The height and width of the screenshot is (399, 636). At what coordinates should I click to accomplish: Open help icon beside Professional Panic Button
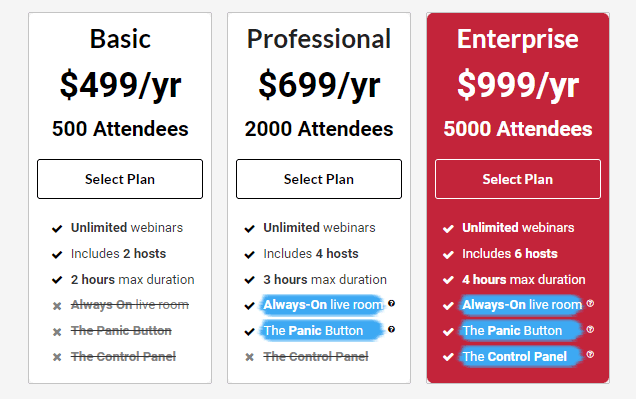[x=391, y=329]
